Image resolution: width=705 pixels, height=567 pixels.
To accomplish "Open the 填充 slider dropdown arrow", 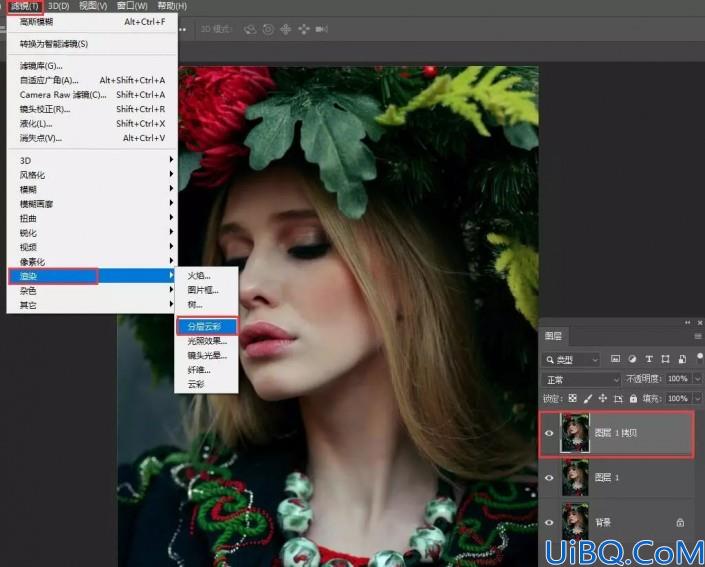I will [x=697, y=398].
